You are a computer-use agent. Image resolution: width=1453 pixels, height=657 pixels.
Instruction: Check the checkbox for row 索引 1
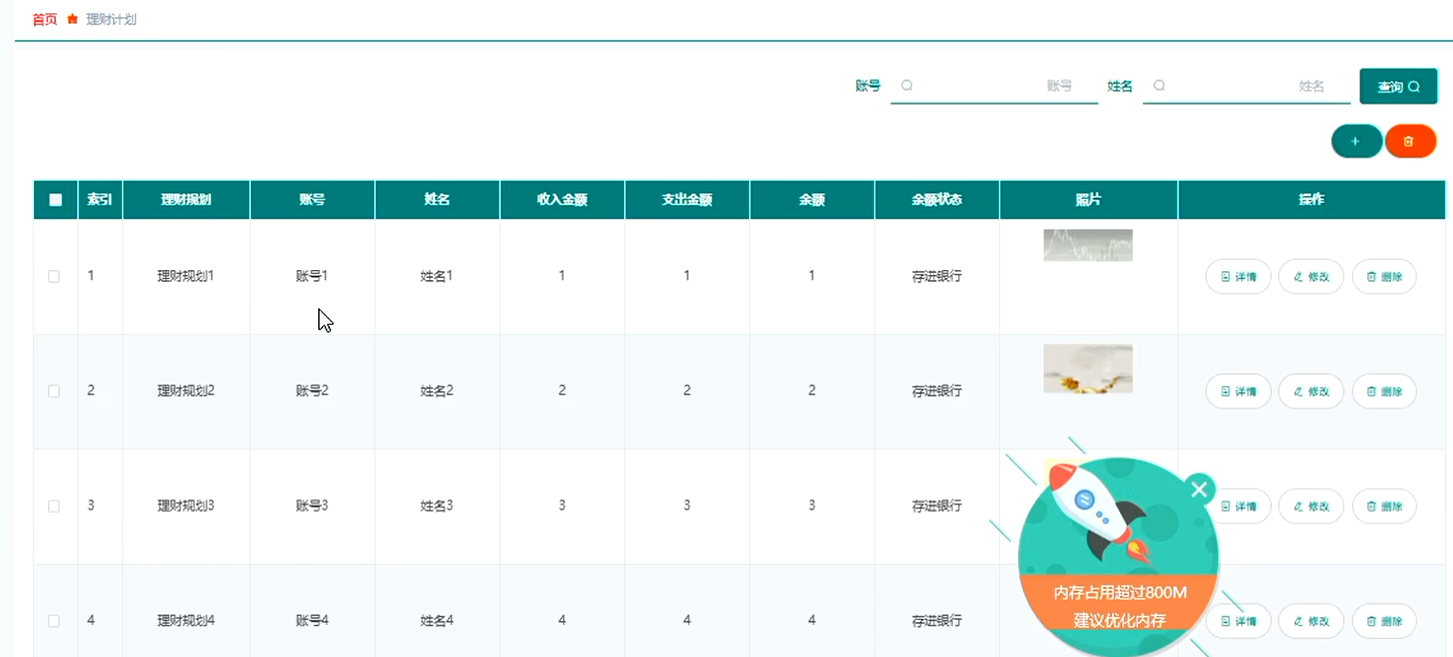55,276
